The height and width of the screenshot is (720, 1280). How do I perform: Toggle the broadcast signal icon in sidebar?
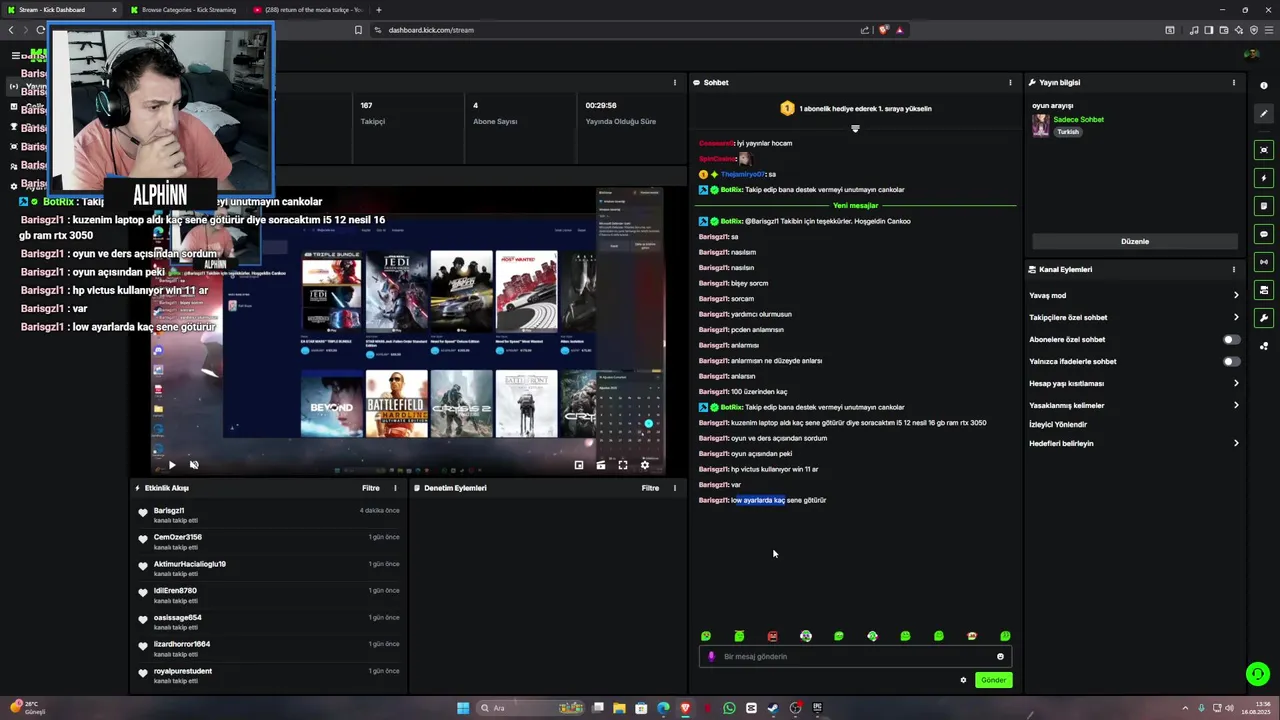1264,262
